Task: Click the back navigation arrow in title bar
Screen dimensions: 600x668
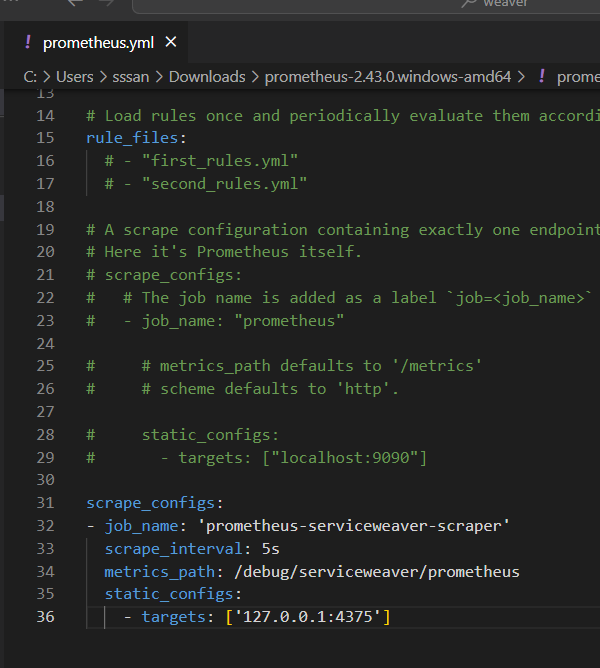Action: pyautogui.click(x=75, y=3)
